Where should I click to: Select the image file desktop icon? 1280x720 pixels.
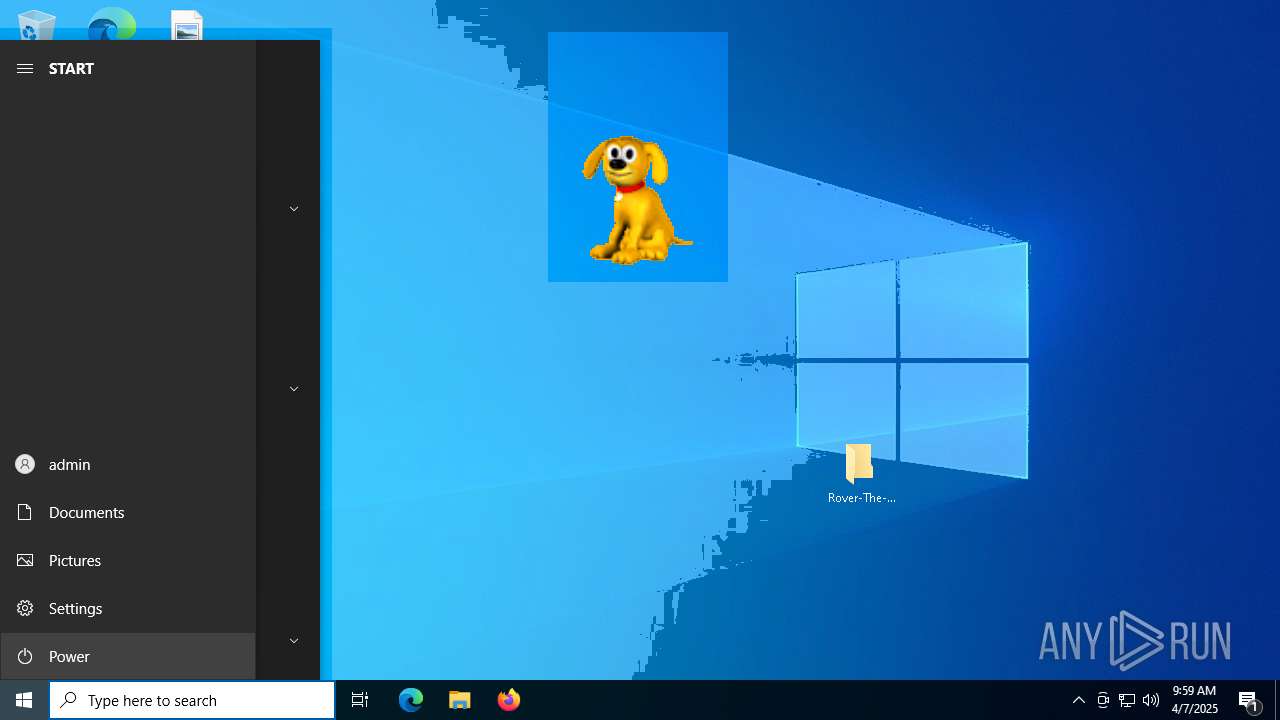pyautogui.click(x=187, y=25)
